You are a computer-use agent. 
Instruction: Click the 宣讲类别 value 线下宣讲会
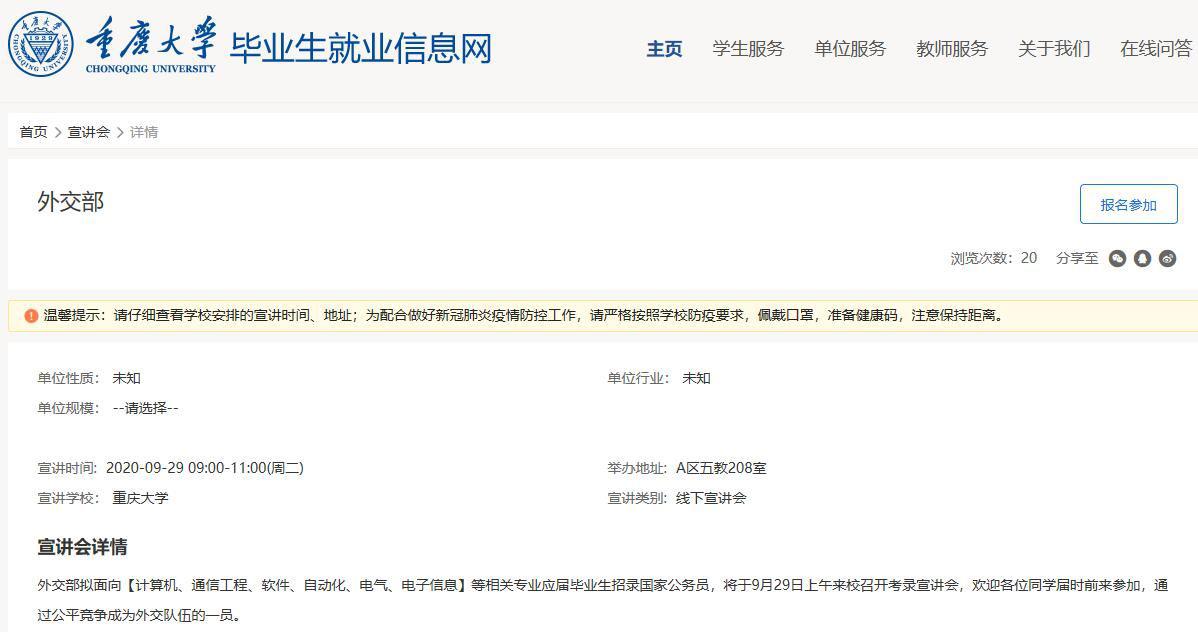[711, 498]
